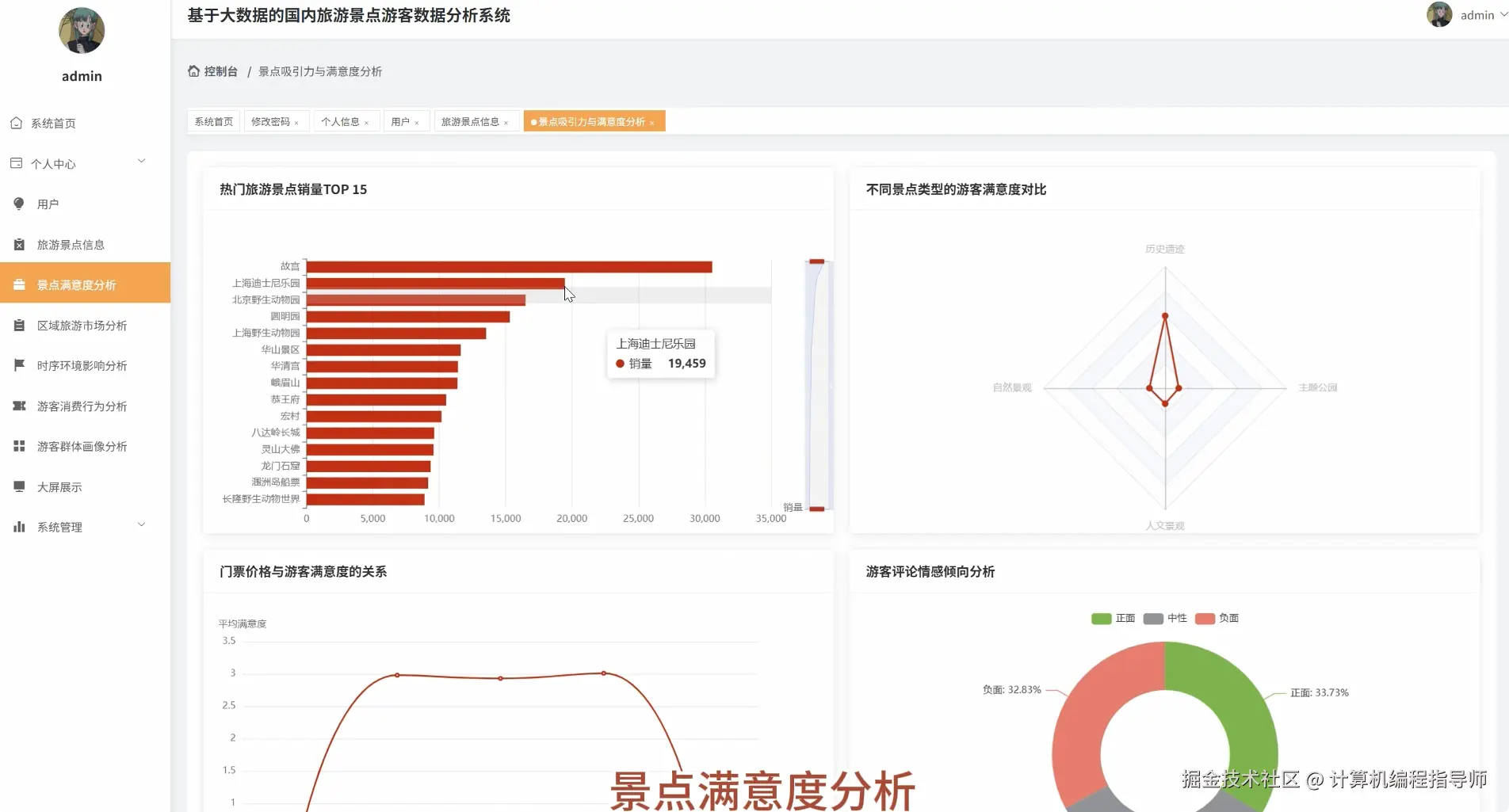The height and width of the screenshot is (812, 1509).
Task: Open 系统首页 via the home icon
Action: (x=17, y=123)
